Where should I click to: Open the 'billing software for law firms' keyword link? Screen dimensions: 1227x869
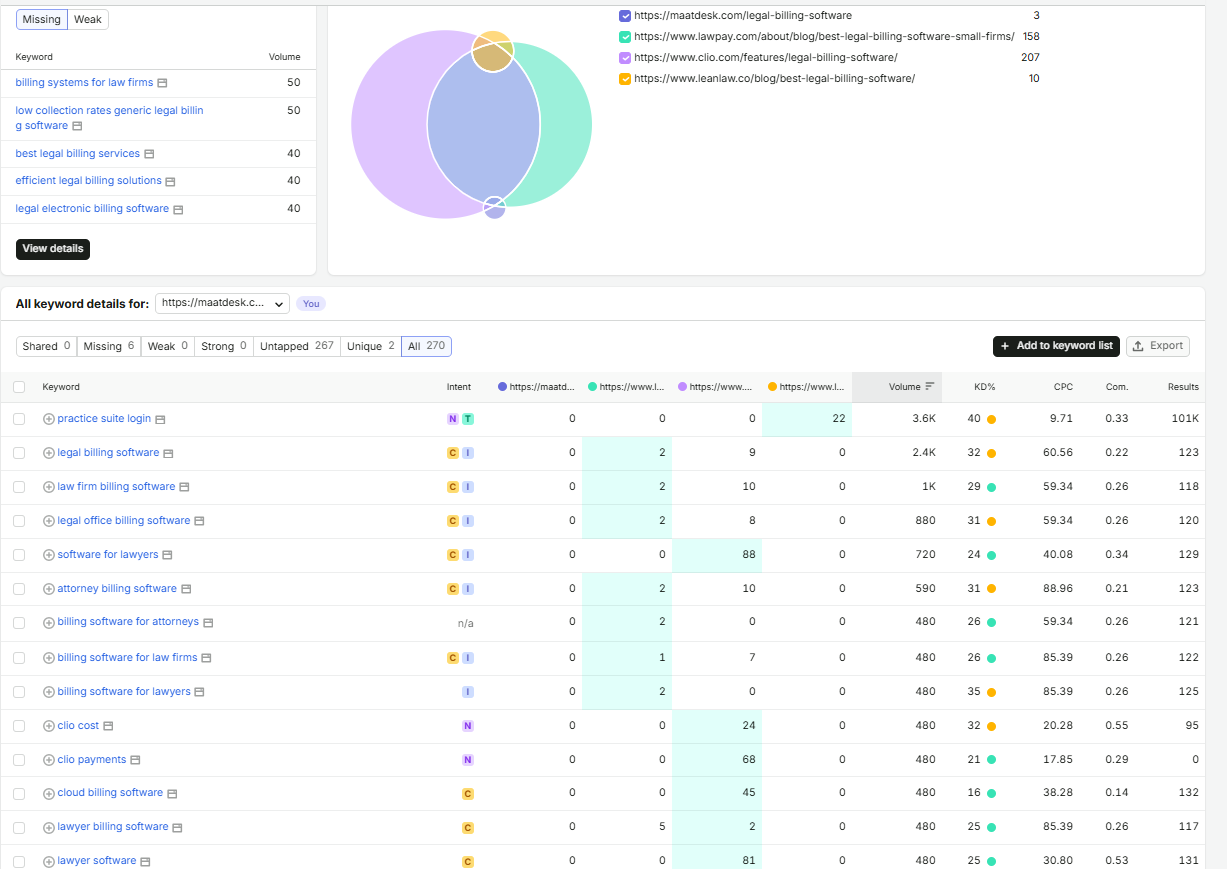(x=127, y=657)
